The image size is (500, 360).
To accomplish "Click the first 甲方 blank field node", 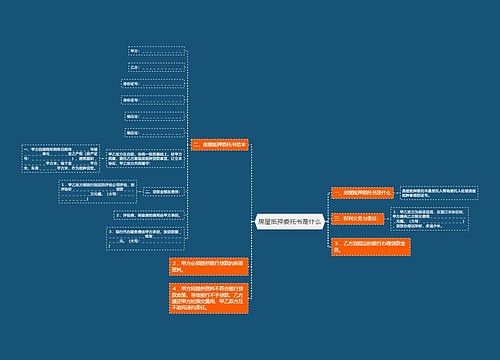I will click(156, 51).
